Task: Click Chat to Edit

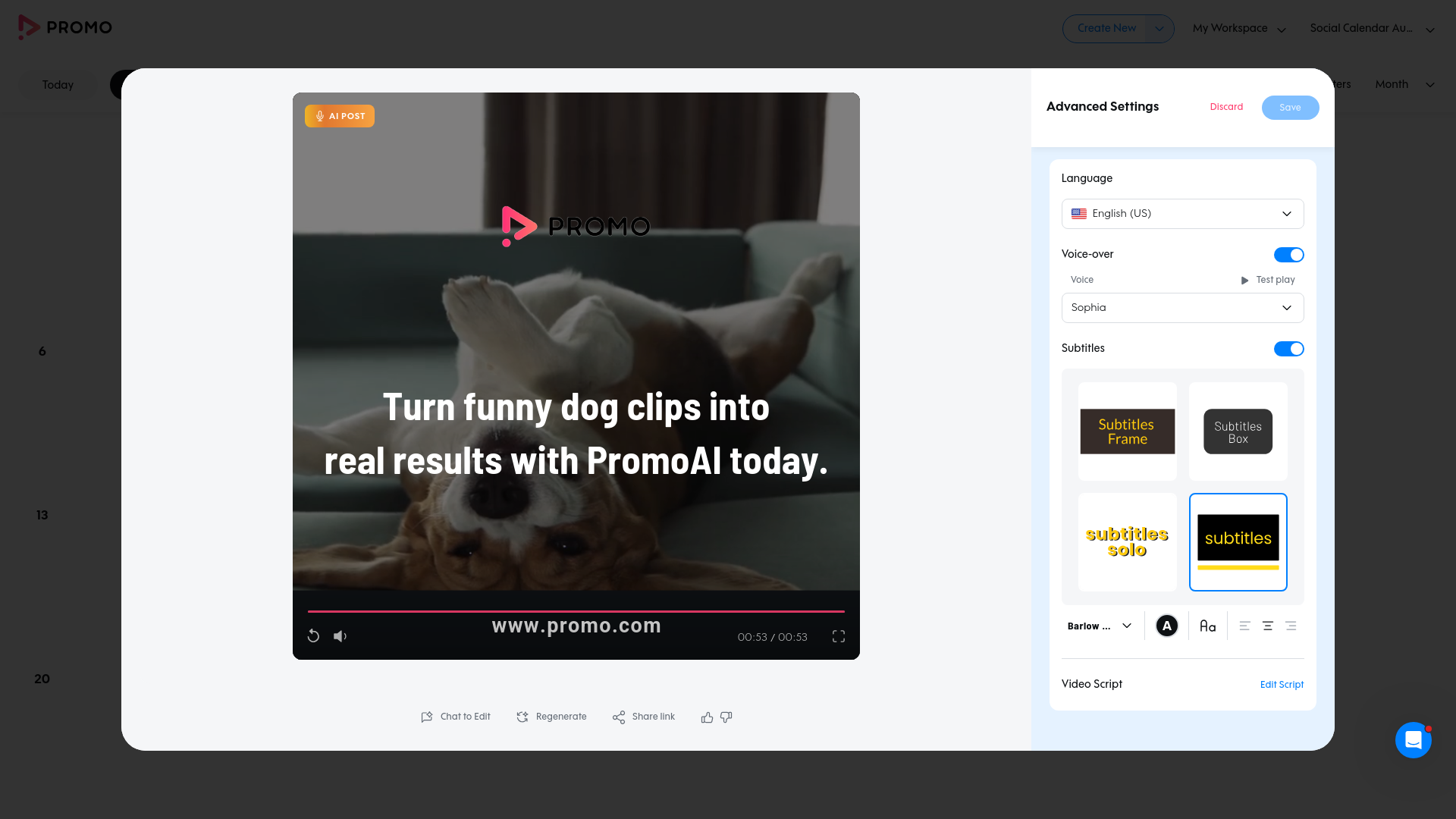Action: (x=456, y=717)
